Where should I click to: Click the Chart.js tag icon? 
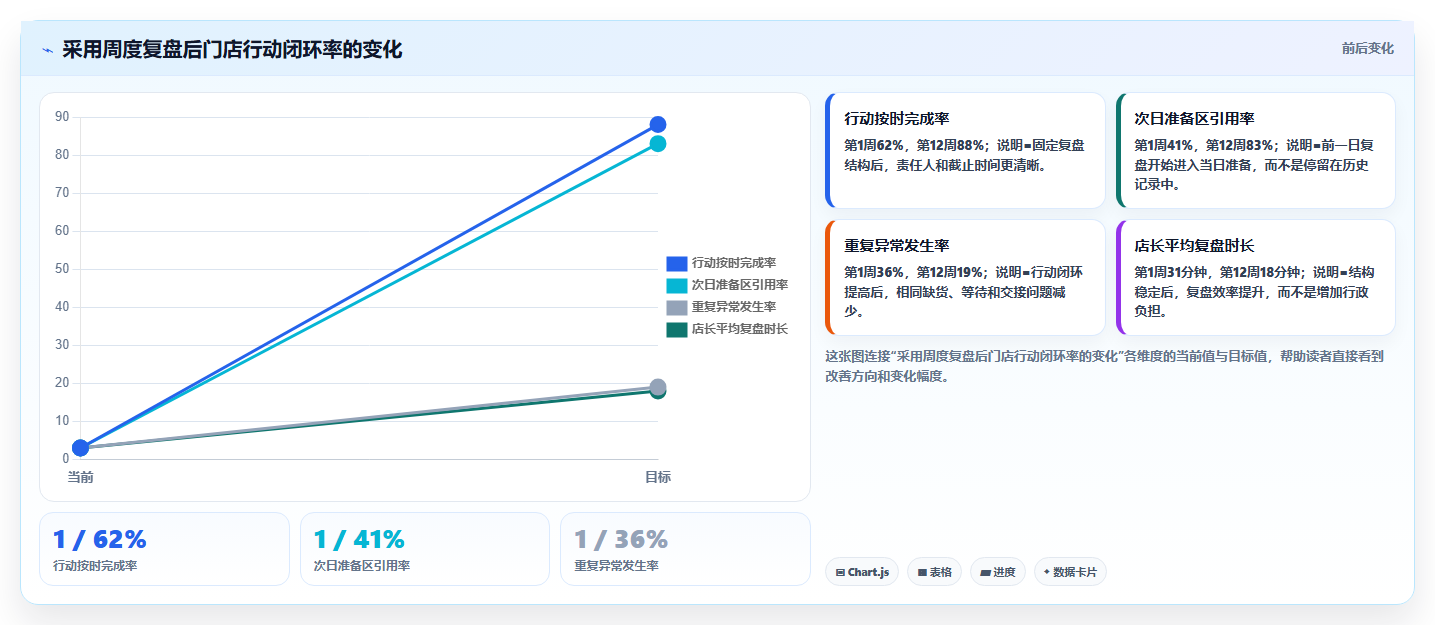(840, 573)
